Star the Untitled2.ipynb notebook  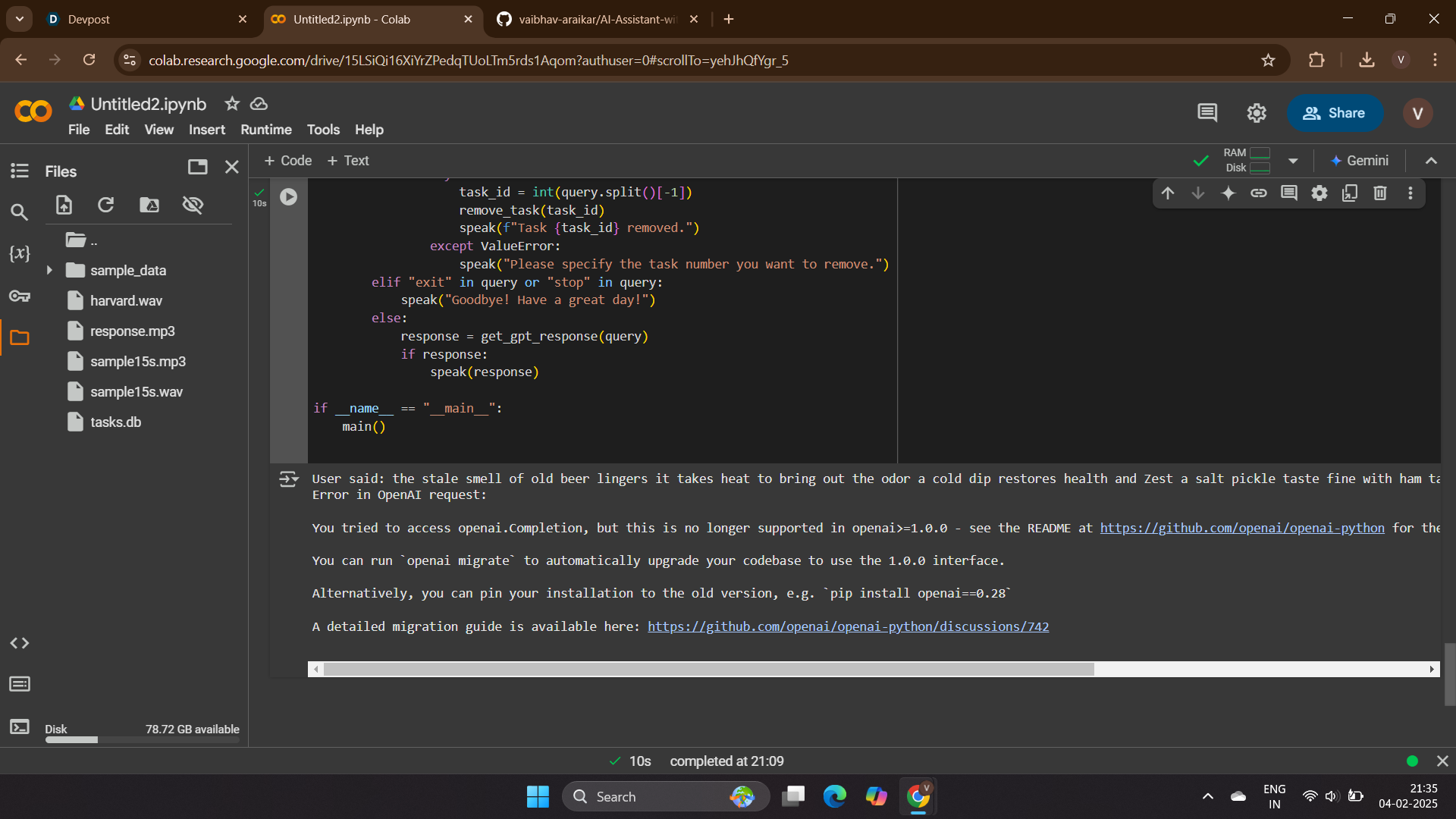232,104
